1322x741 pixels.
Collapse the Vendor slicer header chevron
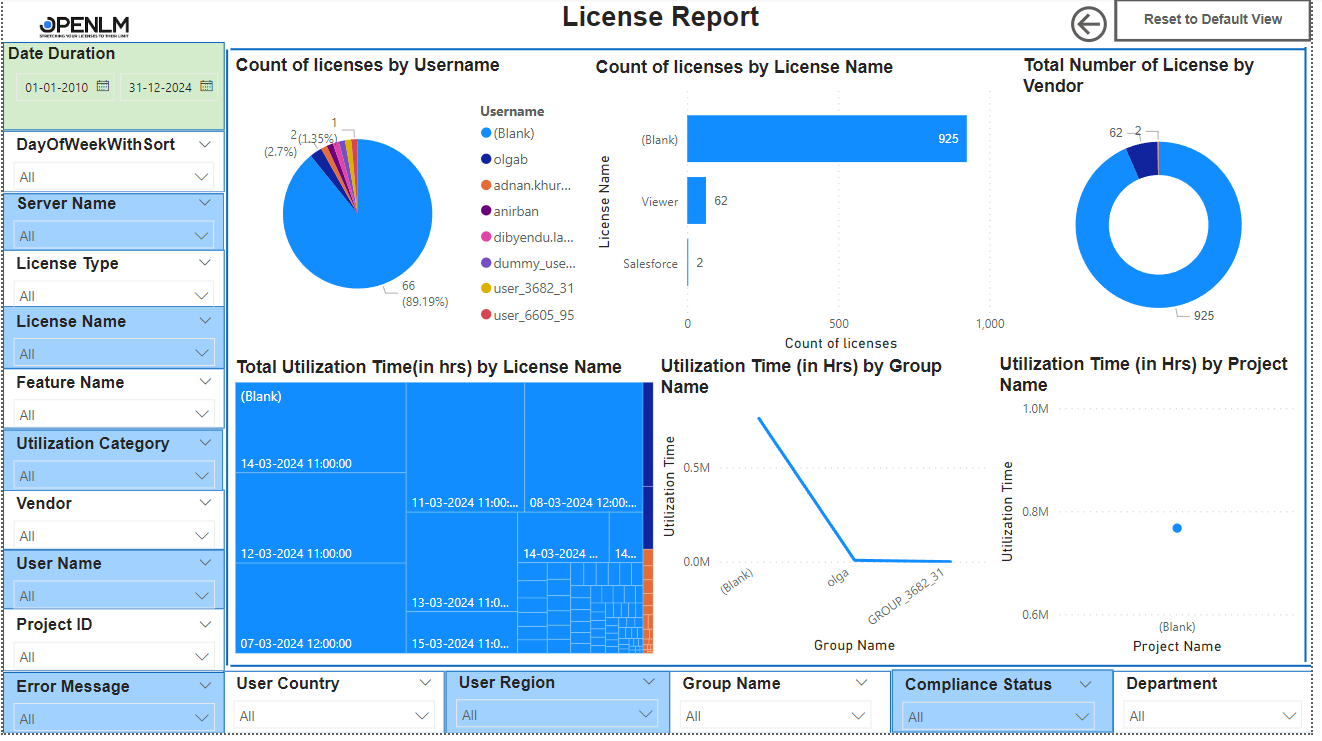pos(204,502)
